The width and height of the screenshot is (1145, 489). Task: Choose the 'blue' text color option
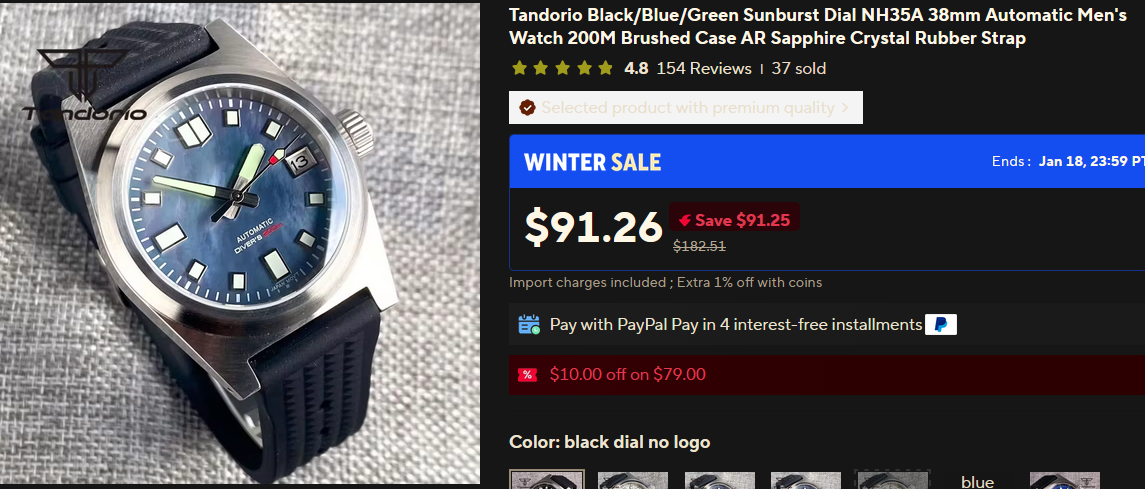(x=977, y=482)
